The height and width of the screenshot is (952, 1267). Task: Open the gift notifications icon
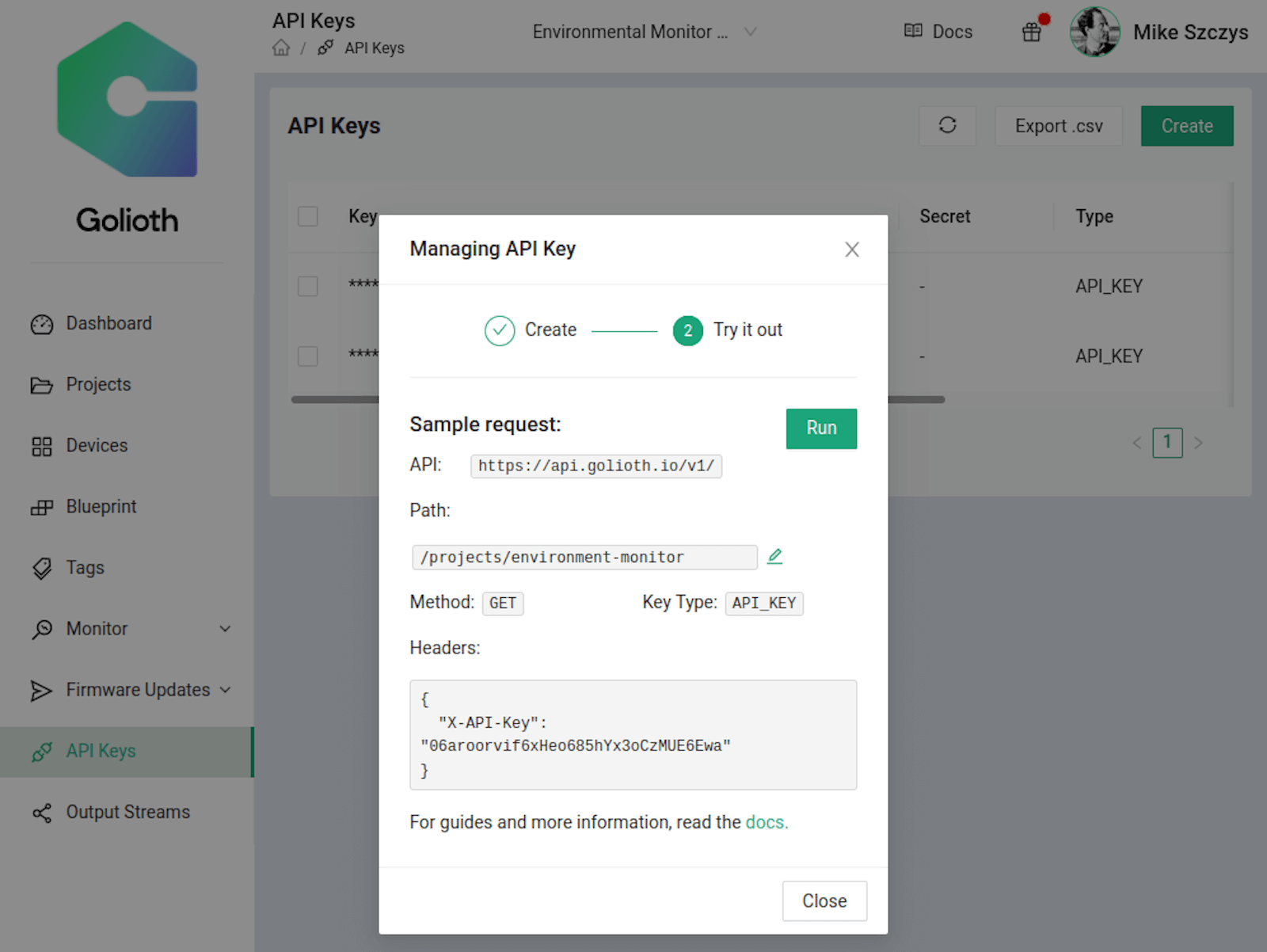(1032, 32)
